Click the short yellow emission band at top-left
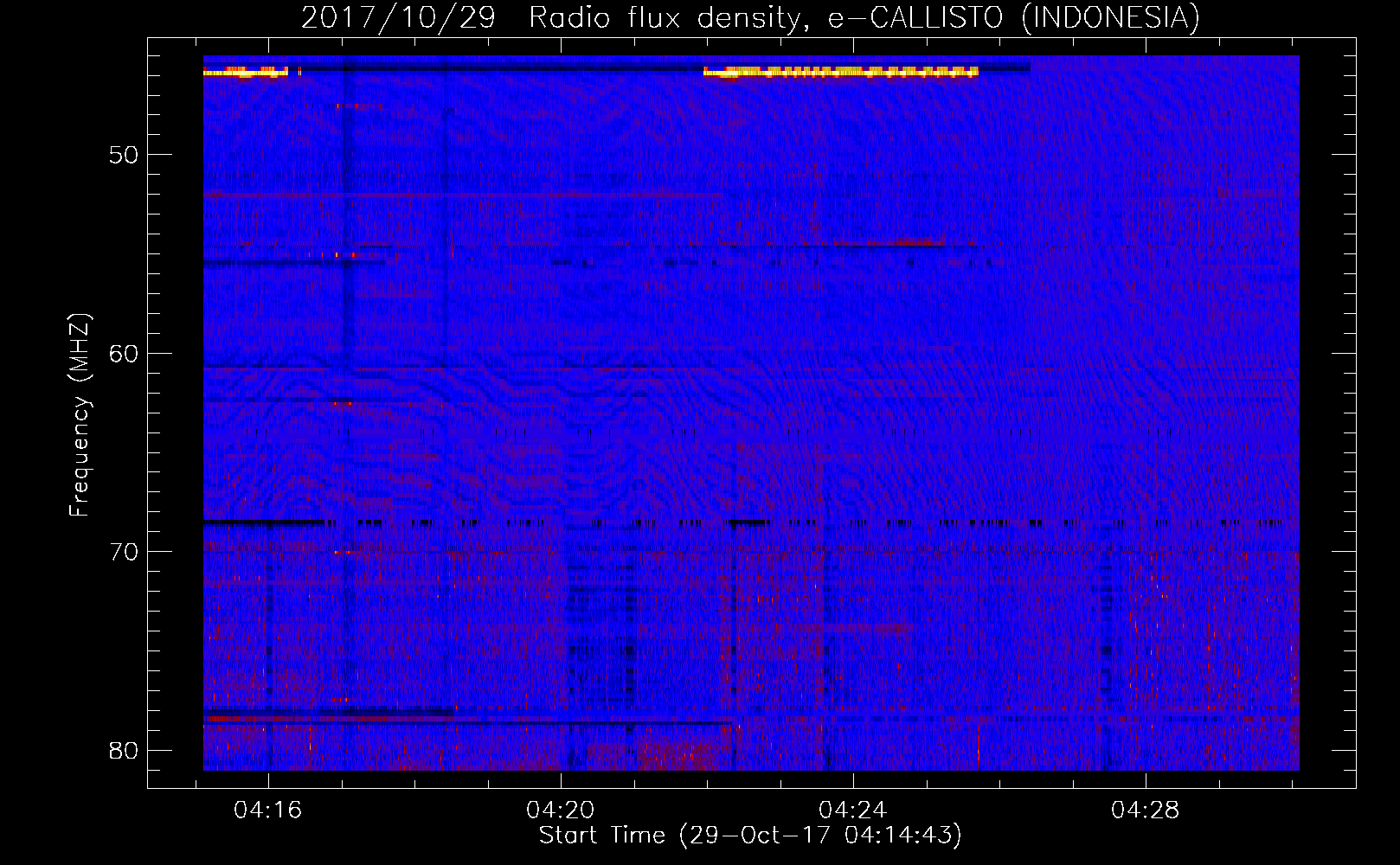Viewport: 1400px width, 865px height. 246,73
